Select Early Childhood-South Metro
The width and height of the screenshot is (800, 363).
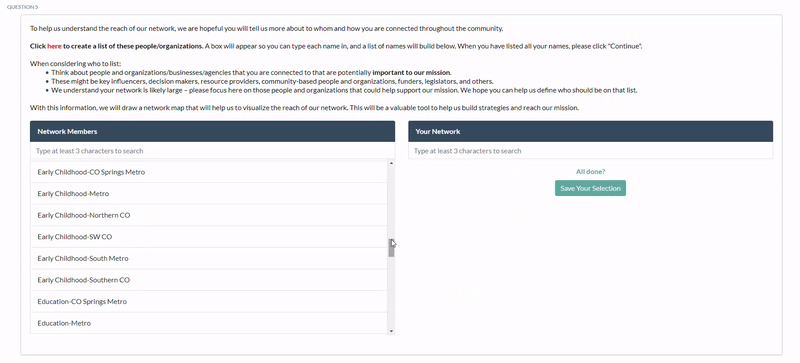click(209, 258)
